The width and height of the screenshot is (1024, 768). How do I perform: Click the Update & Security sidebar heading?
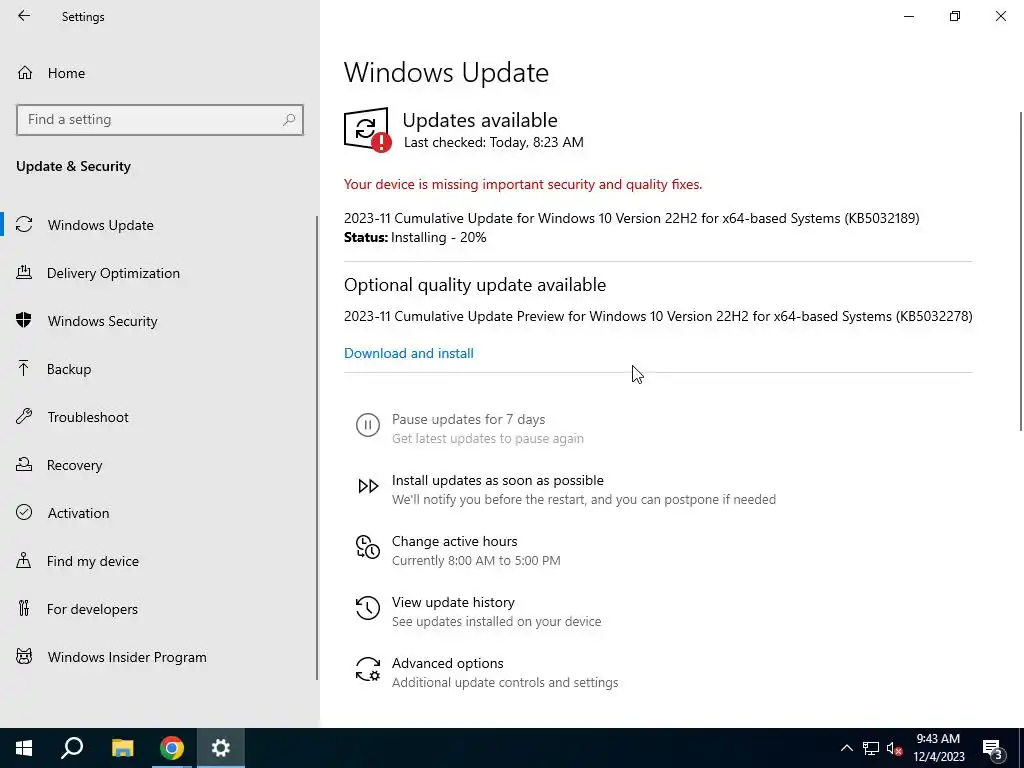pyautogui.click(x=73, y=166)
